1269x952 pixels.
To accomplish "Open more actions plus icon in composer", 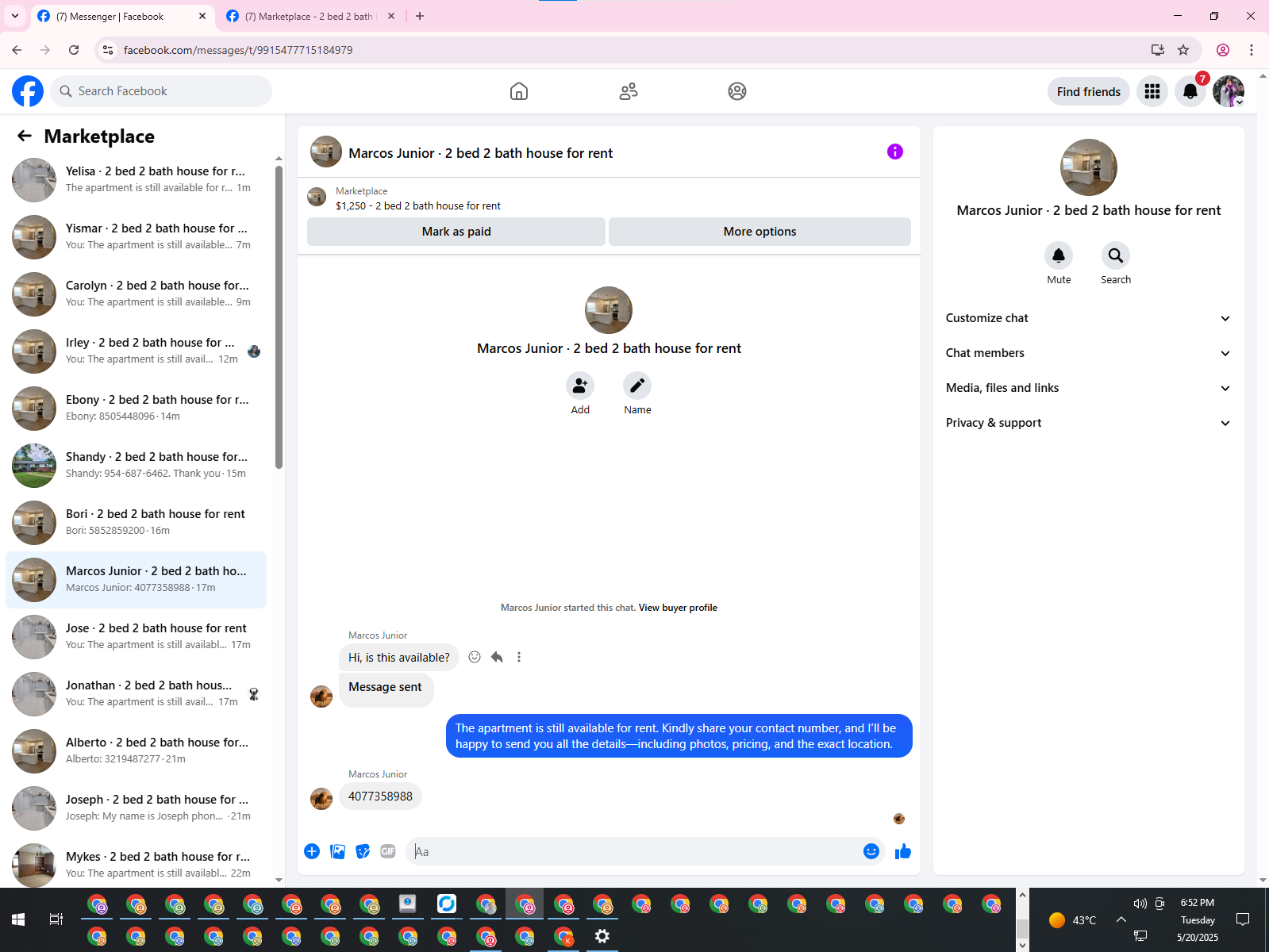I will [x=312, y=851].
